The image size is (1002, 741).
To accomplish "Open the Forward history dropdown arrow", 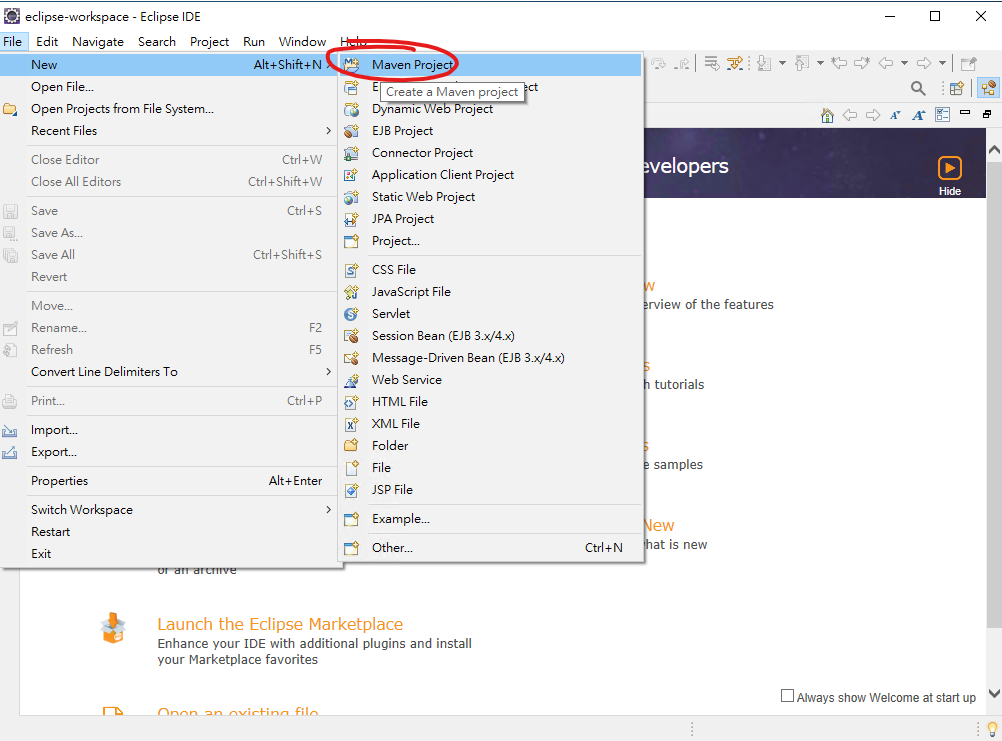I will 943,63.
